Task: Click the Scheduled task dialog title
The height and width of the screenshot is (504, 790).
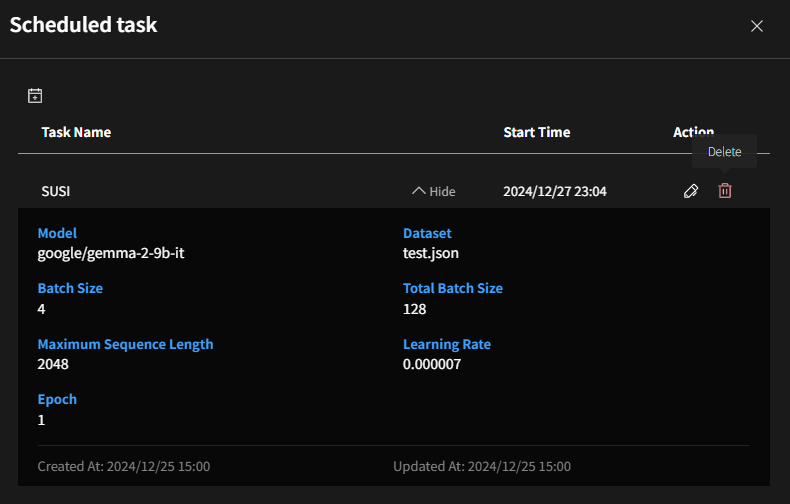Action: coord(83,25)
